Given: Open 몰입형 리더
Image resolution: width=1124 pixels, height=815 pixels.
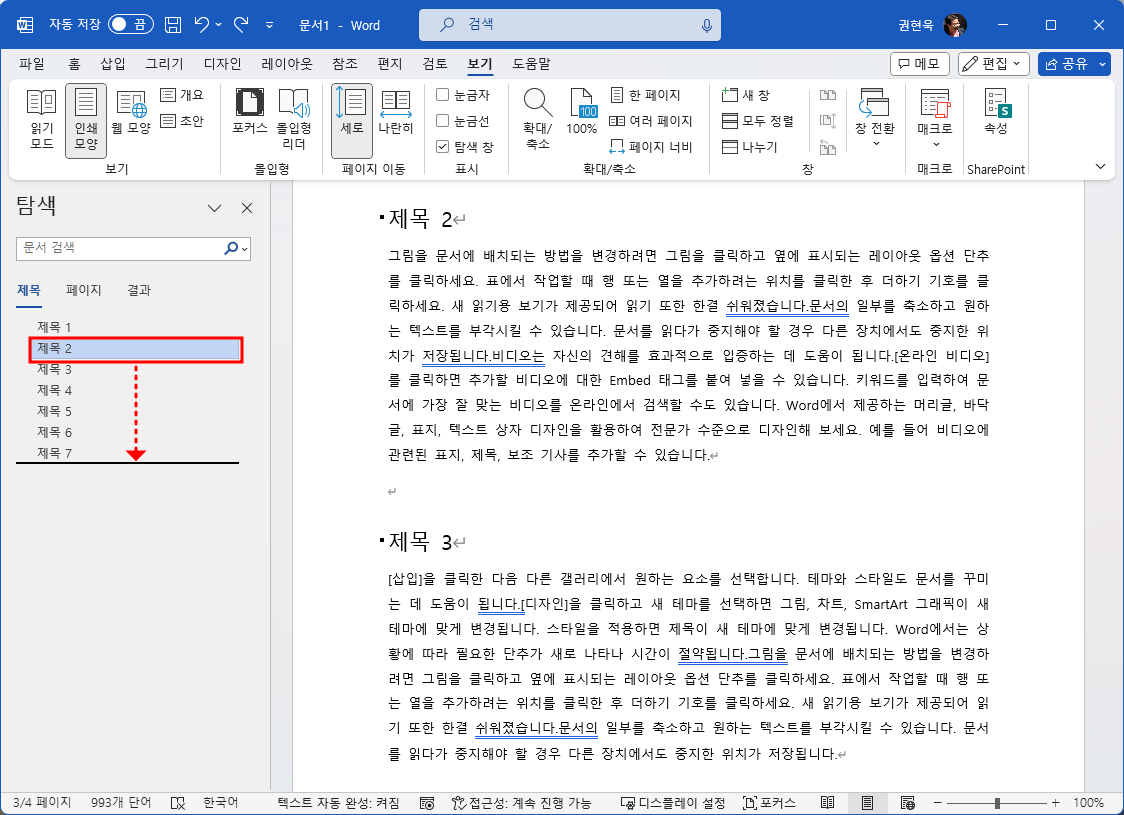Looking at the screenshot, I should 294,119.
